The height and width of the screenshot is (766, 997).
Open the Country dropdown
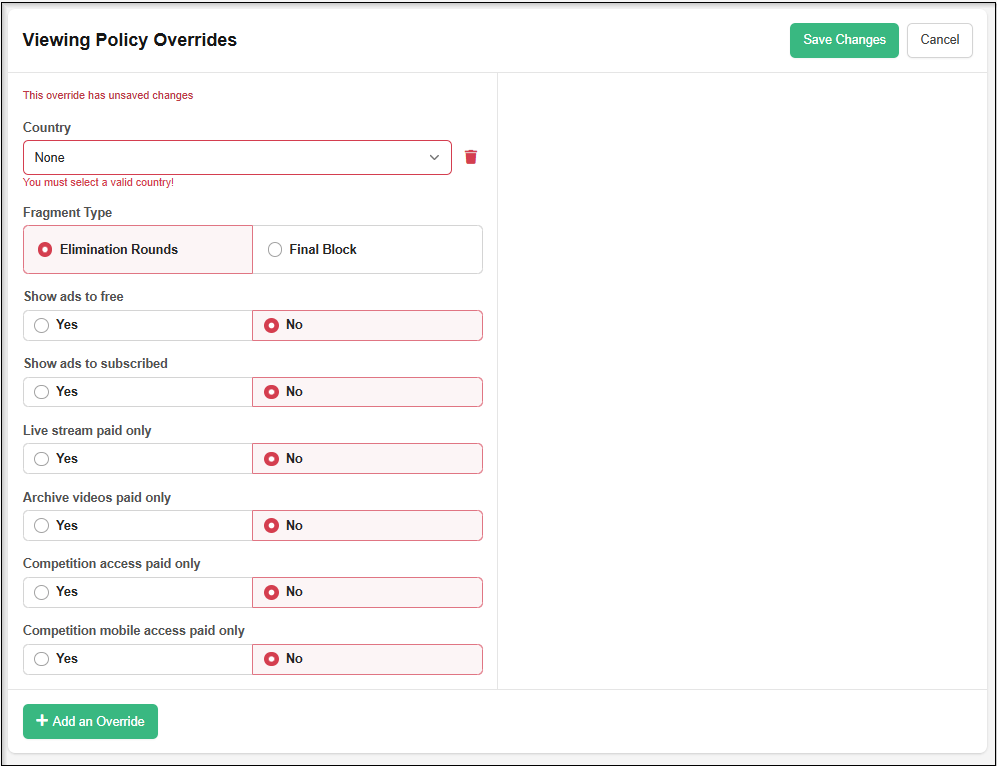(x=237, y=157)
